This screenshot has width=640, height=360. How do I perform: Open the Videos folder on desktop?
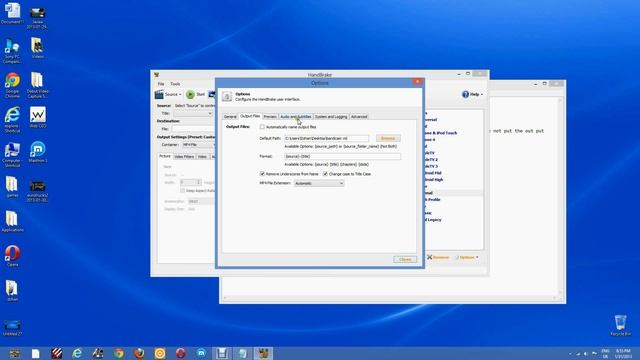[37, 48]
